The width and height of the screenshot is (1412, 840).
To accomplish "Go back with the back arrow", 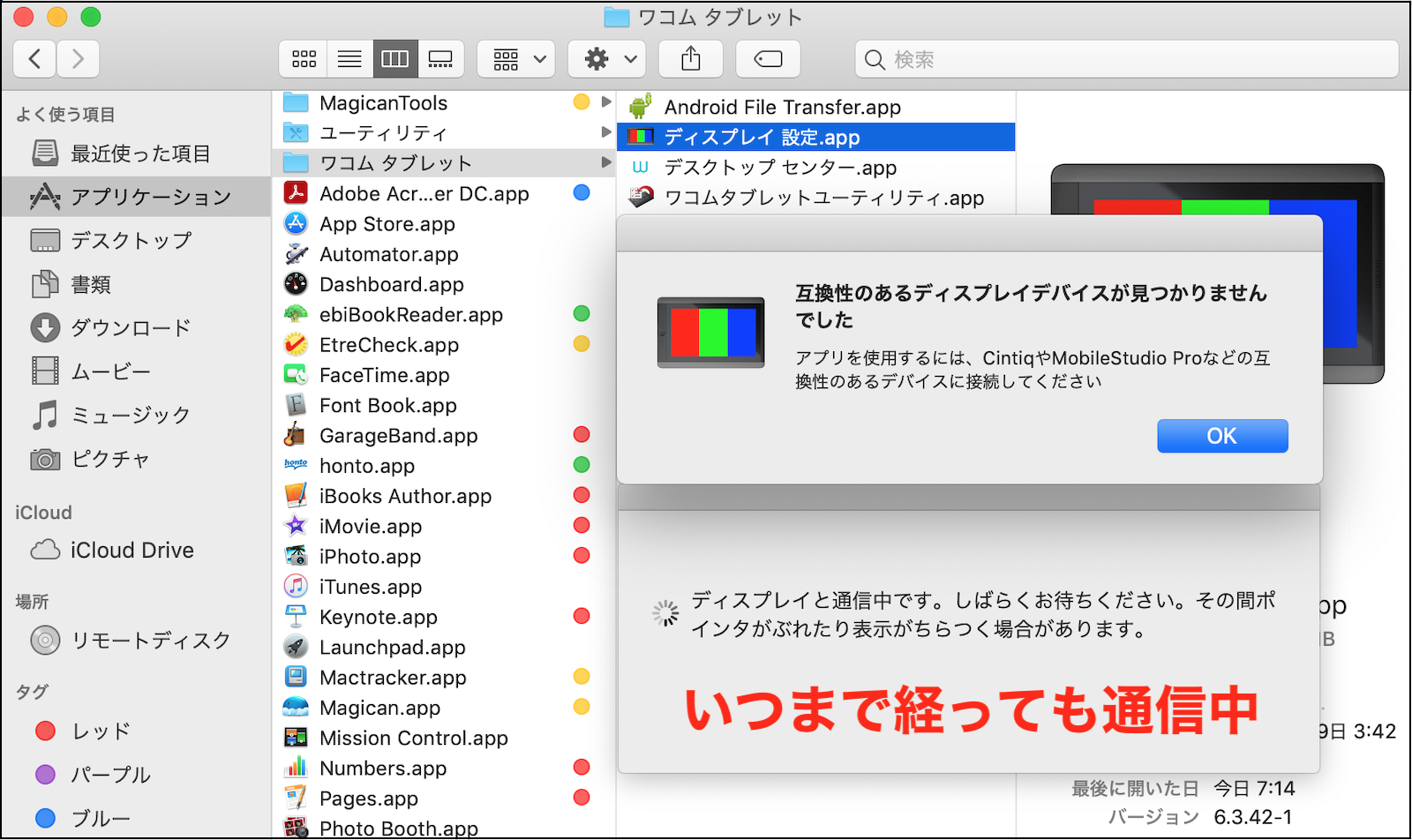I will 35,59.
